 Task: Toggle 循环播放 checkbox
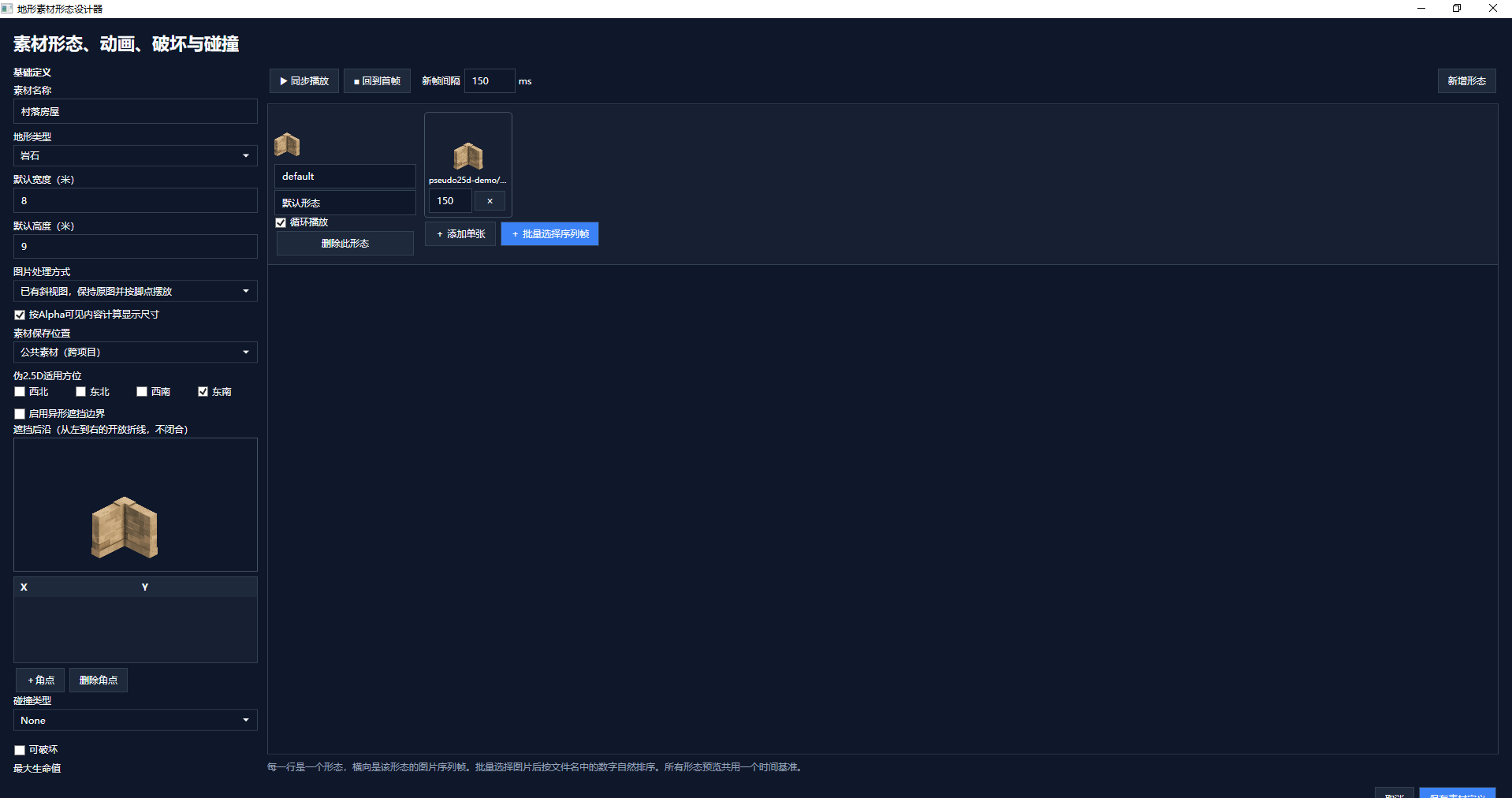[281, 222]
